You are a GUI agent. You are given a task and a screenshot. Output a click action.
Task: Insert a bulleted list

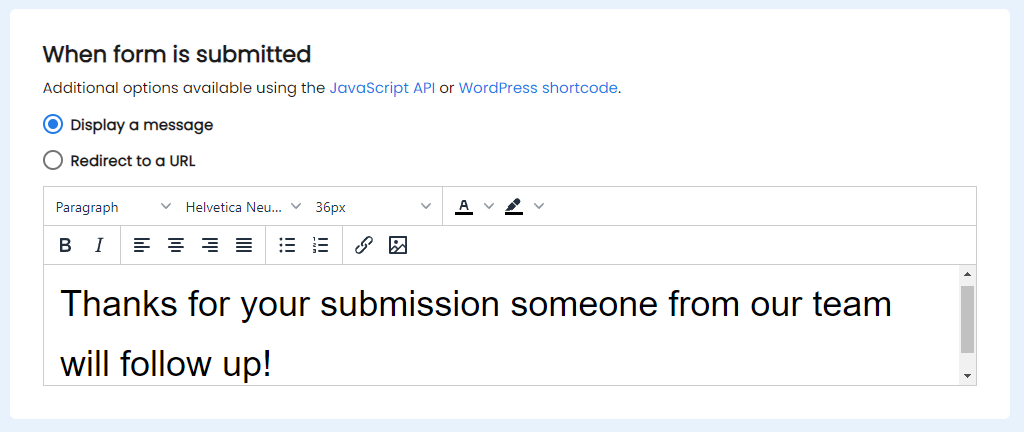click(287, 245)
